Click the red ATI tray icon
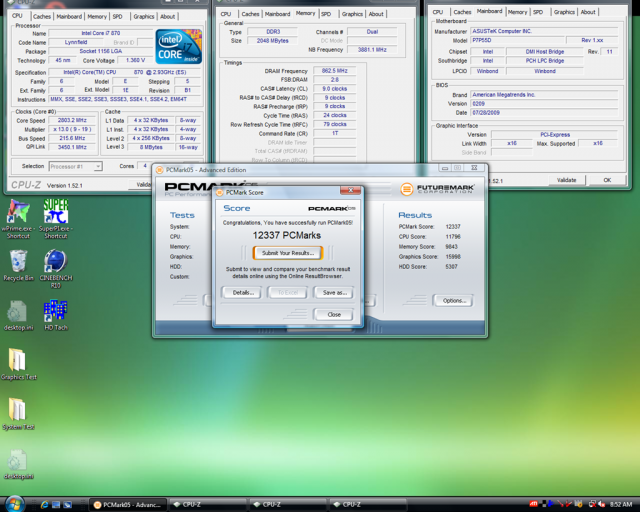640x512 pixels. [x=533, y=505]
